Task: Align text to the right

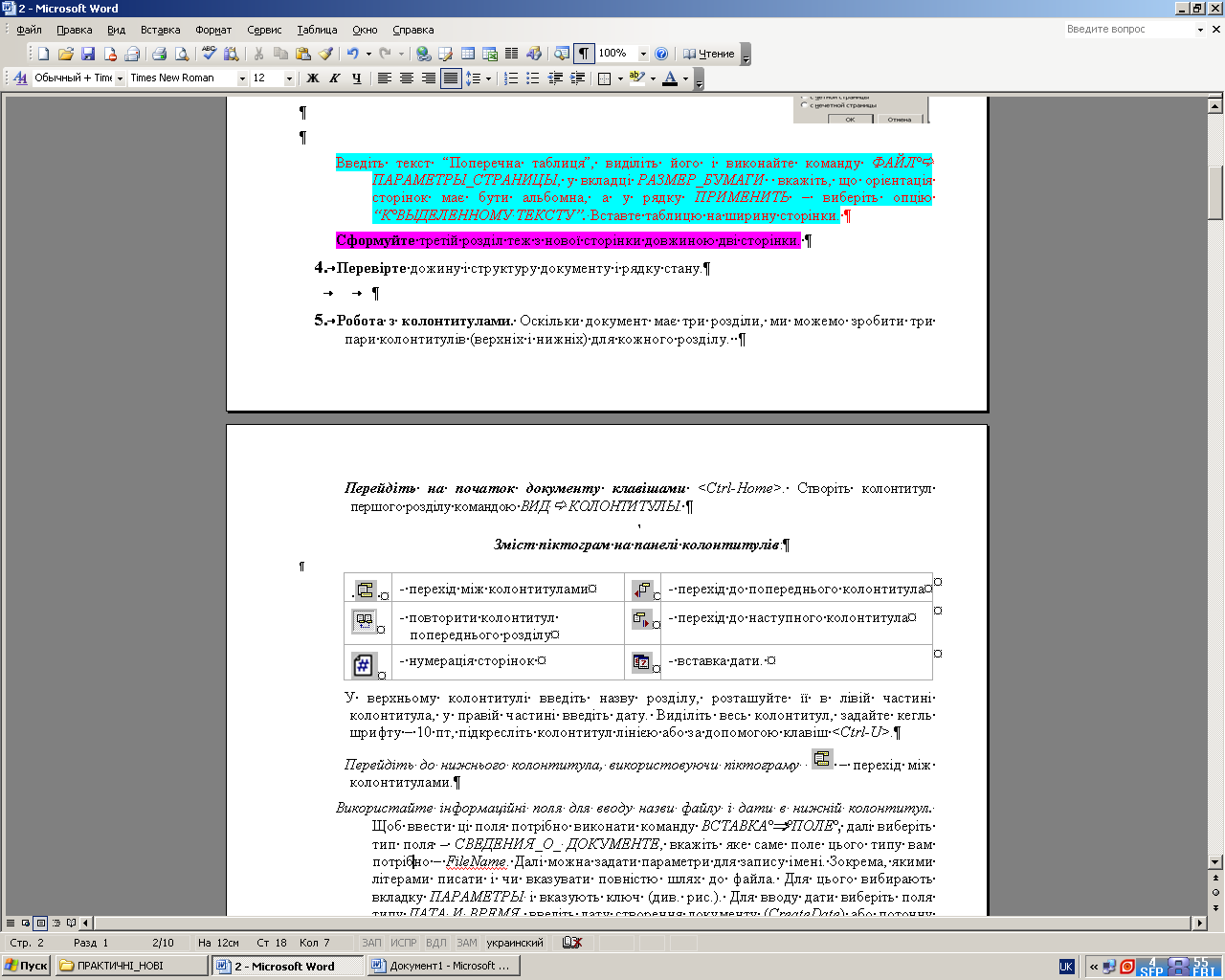Action: click(428, 78)
